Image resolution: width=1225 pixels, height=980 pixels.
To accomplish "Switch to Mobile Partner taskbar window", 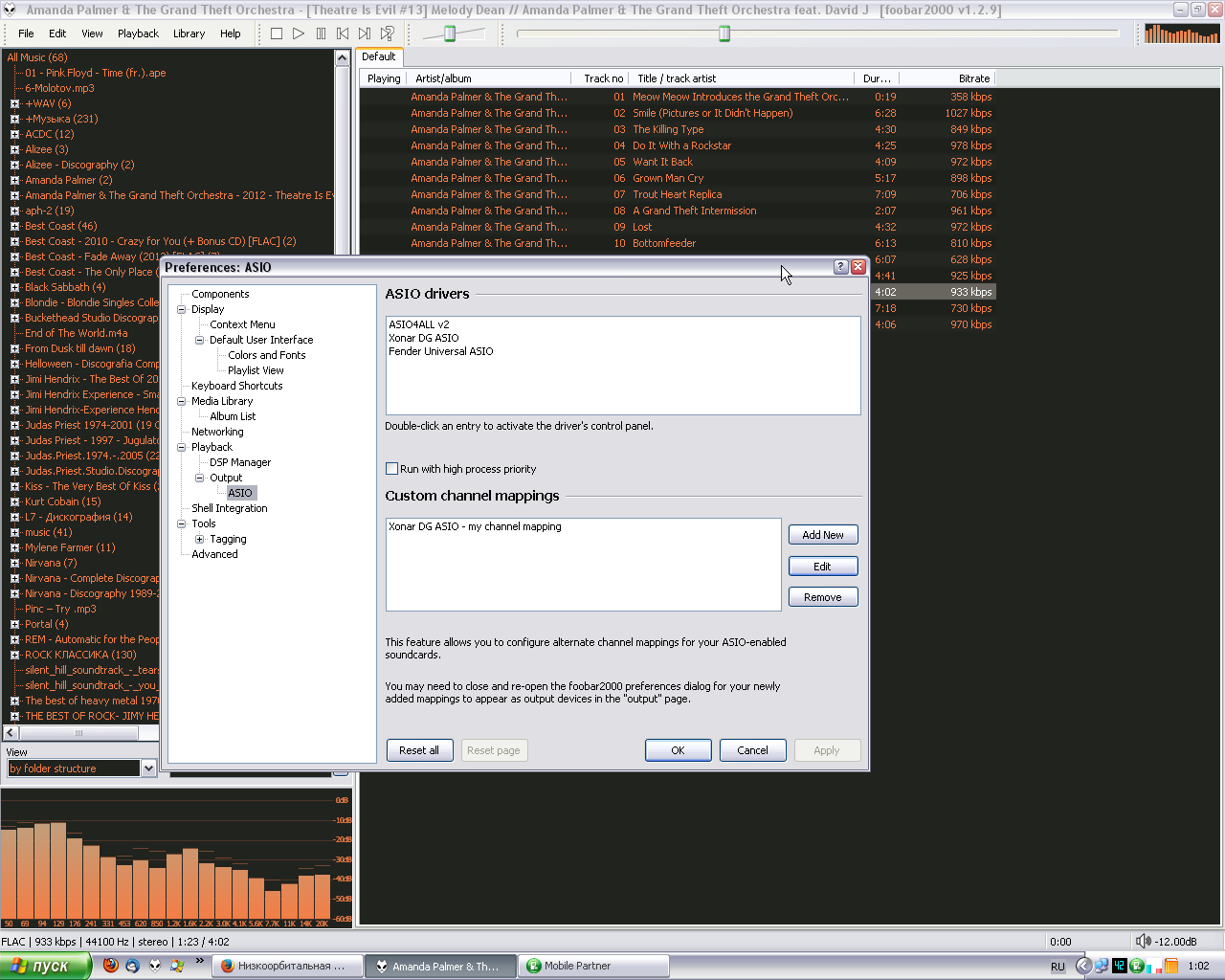I will pyautogui.click(x=593, y=966).
